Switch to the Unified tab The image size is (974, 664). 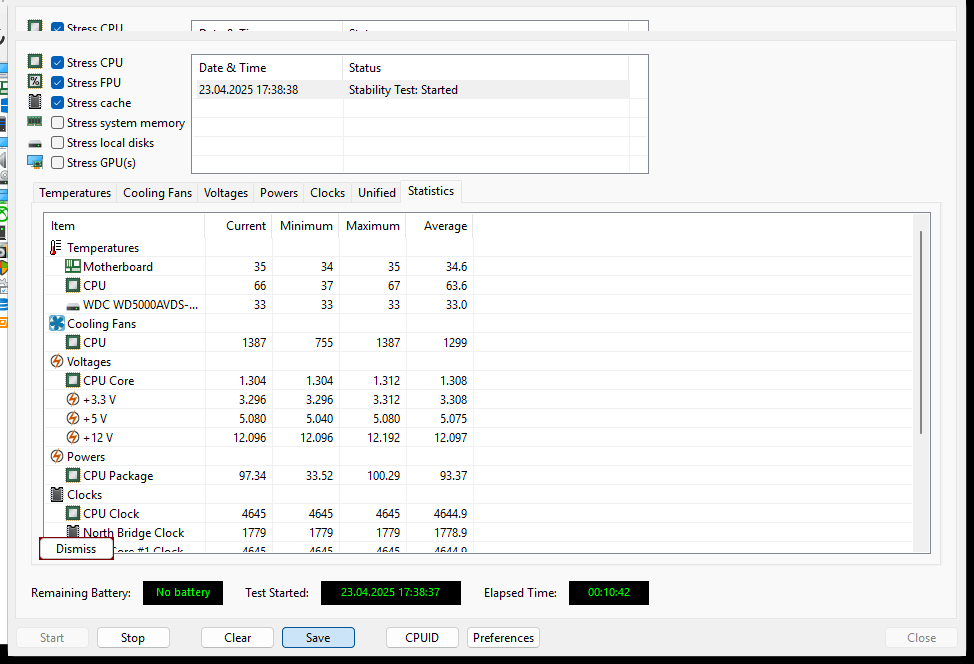click(376, 193)
